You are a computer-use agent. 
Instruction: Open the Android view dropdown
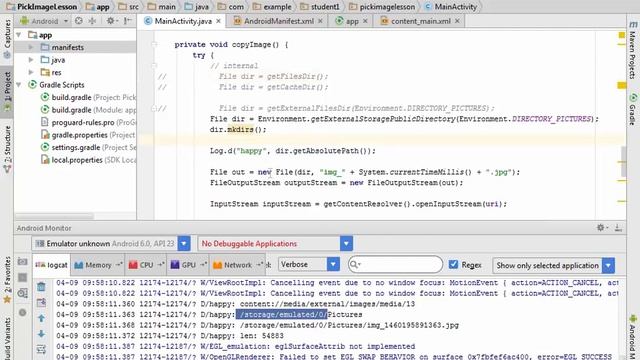tap(44, 21)
